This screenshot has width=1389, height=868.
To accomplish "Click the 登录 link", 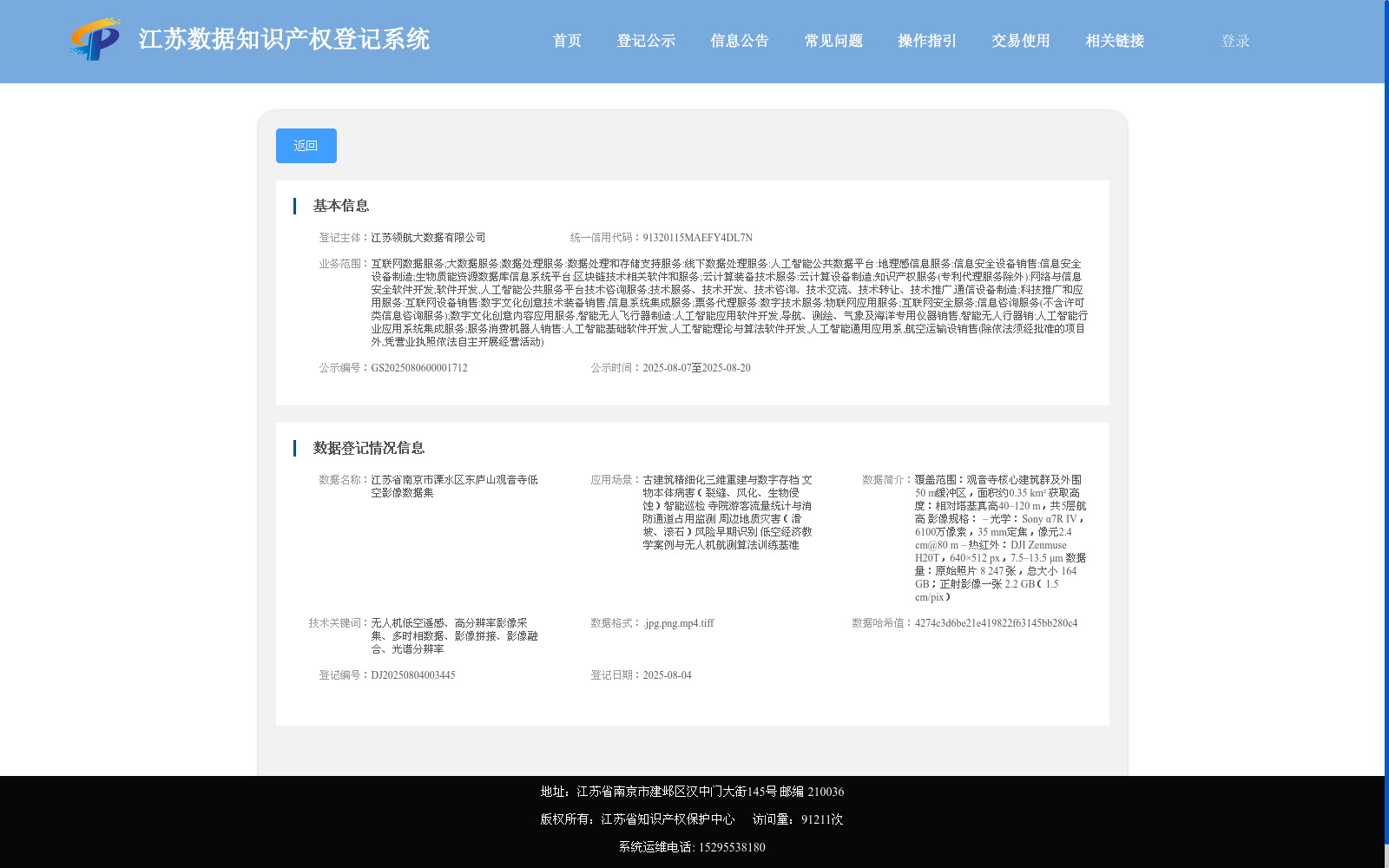I will [x=1234, y=40].
